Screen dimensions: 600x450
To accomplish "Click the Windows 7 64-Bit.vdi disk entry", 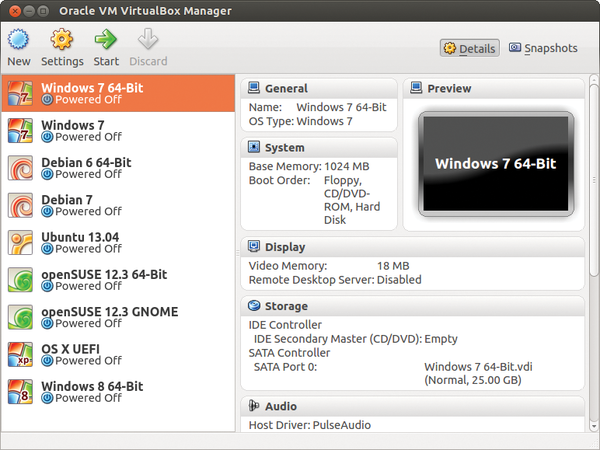I will (478, 373).
